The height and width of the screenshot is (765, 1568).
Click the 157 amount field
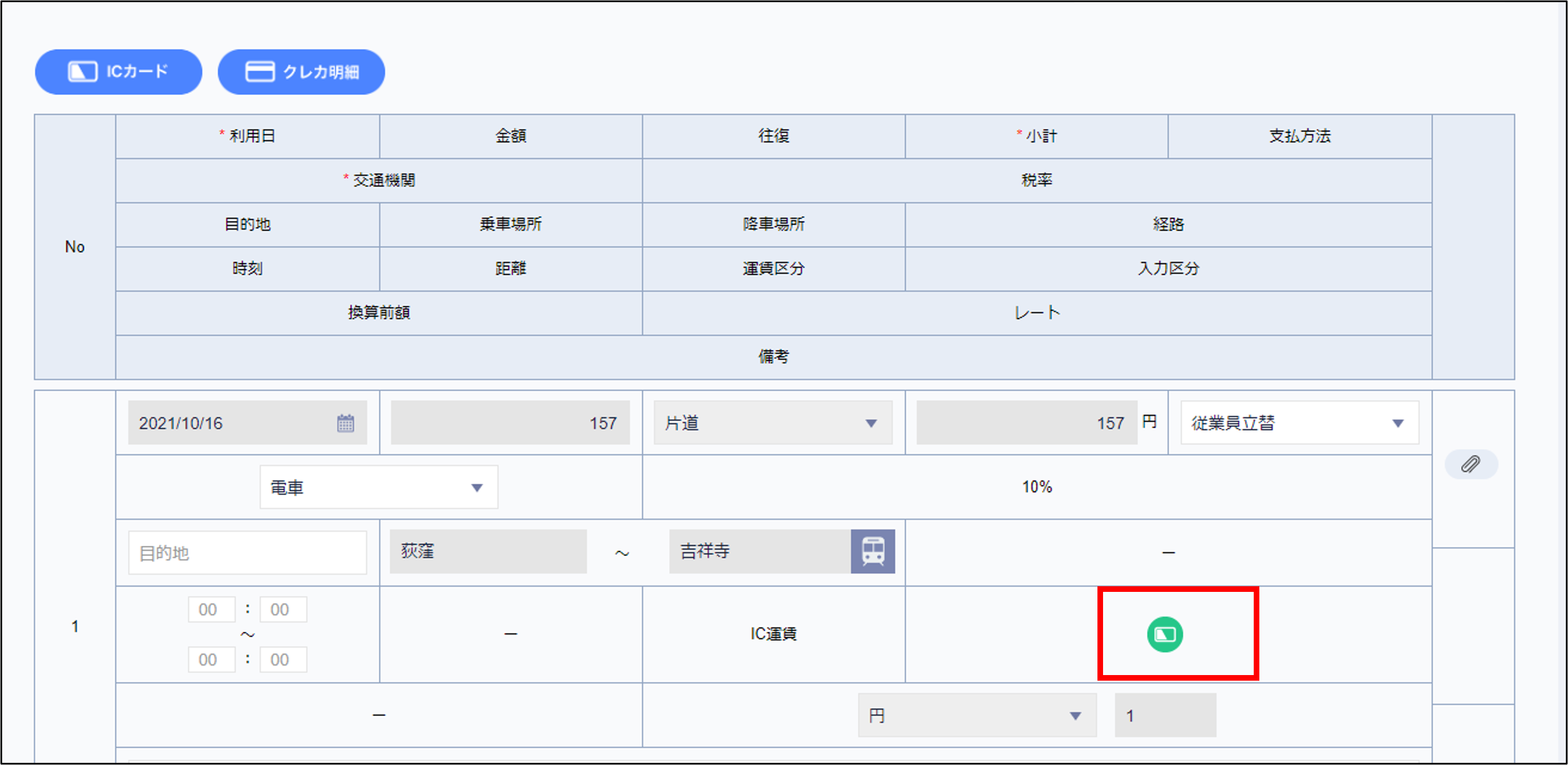(x=510, y=423)
